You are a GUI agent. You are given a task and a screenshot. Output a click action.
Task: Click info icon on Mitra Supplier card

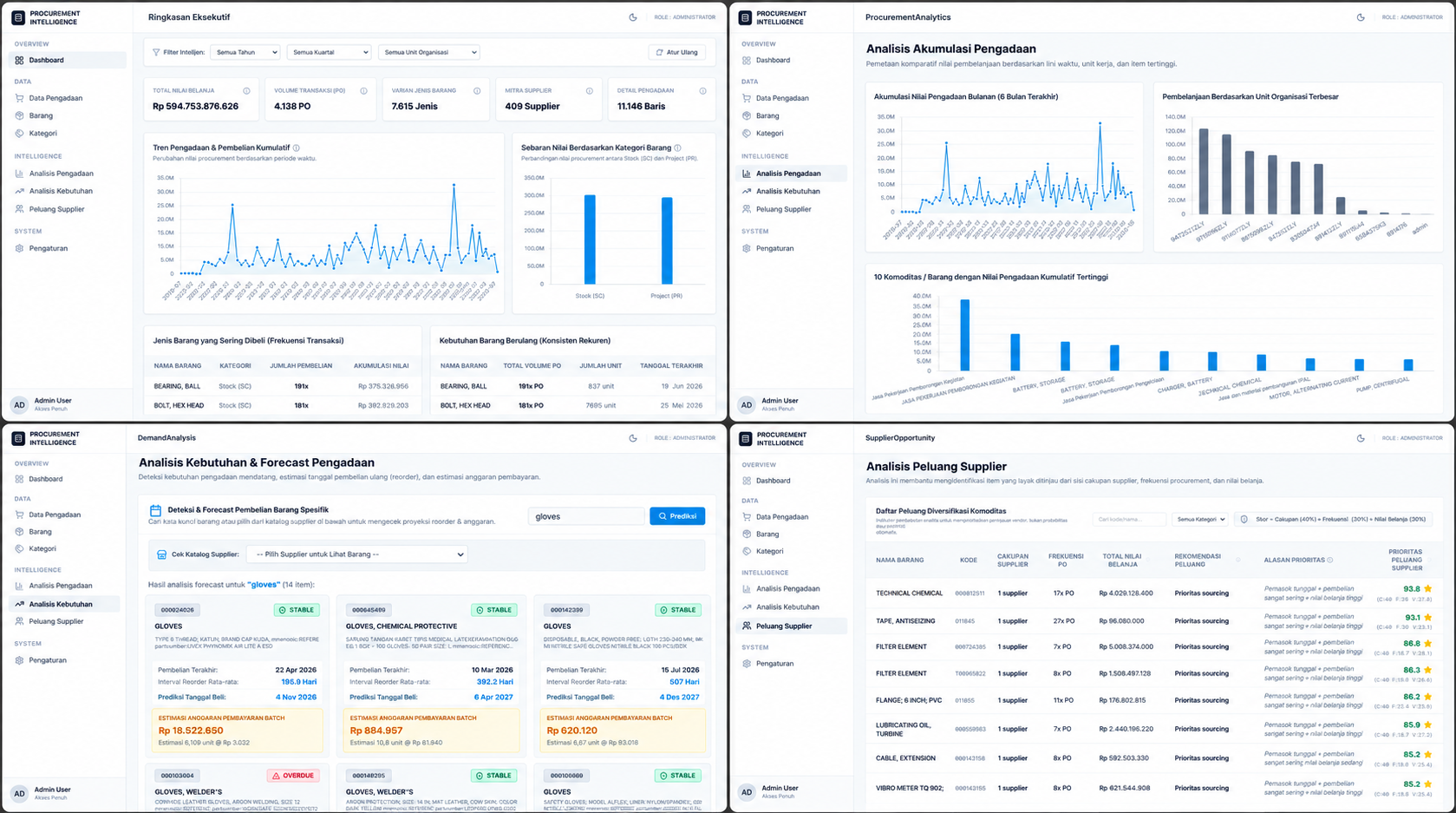tap(590, 91)
